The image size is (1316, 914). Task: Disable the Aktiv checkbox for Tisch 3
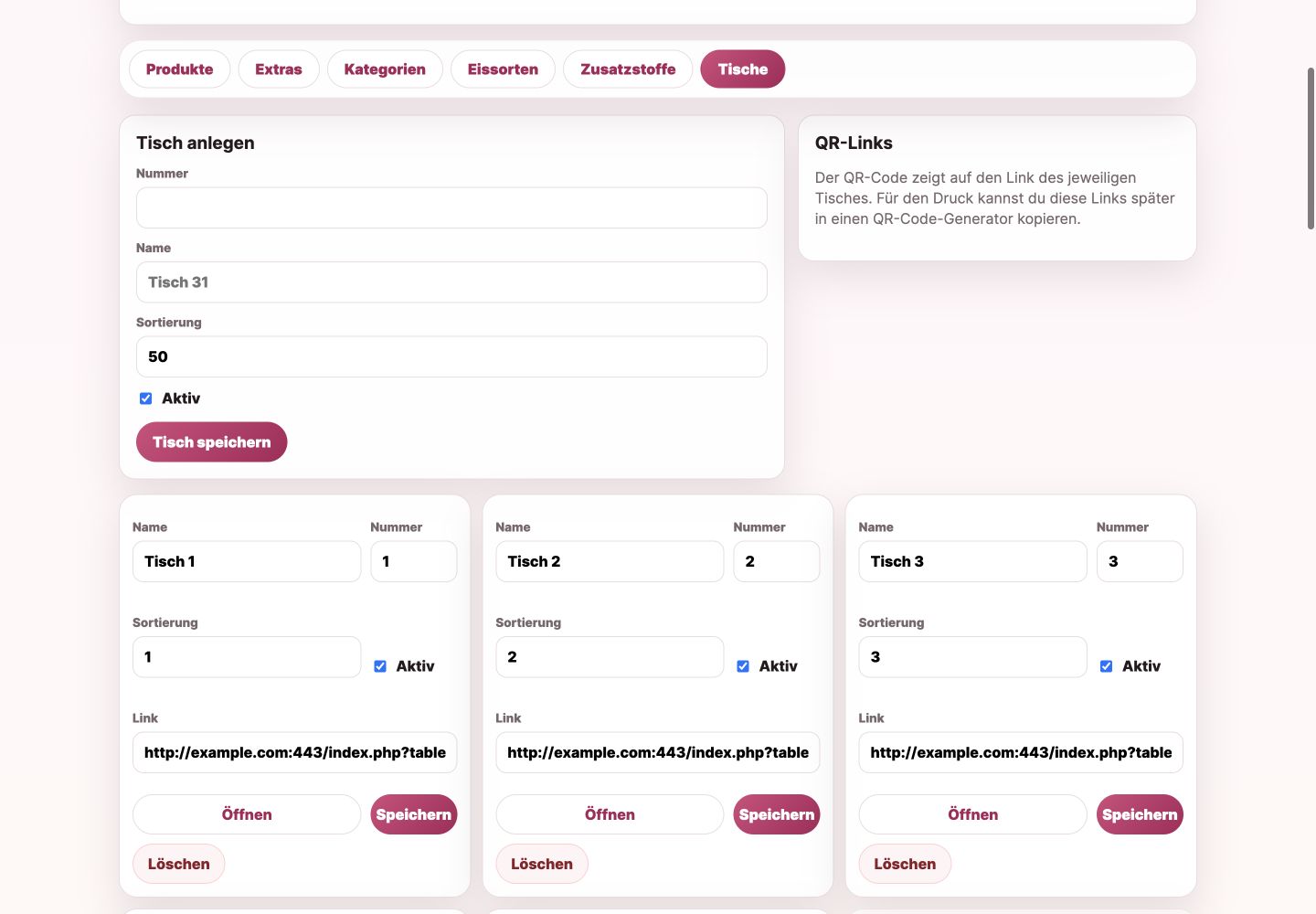coord(1106,666)
